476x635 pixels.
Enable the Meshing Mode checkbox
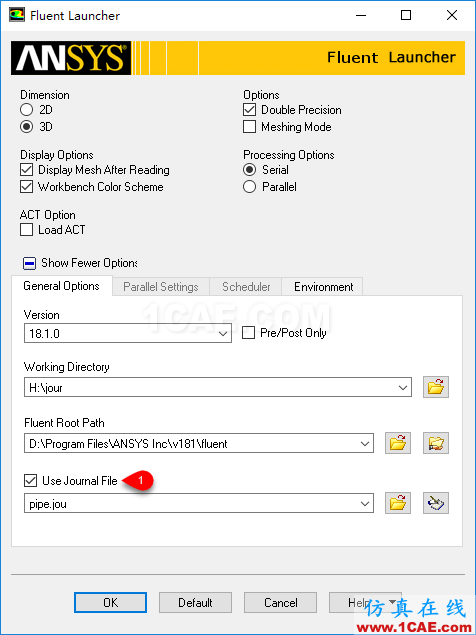coord(250,127)
